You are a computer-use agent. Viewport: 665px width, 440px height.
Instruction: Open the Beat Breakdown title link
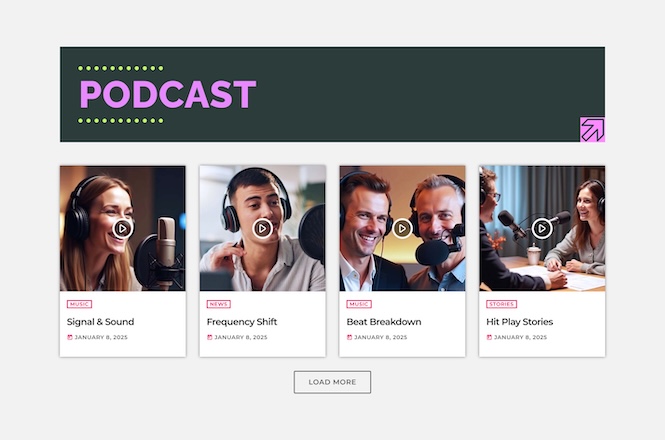pyautogui.click(x=384, y=322)
